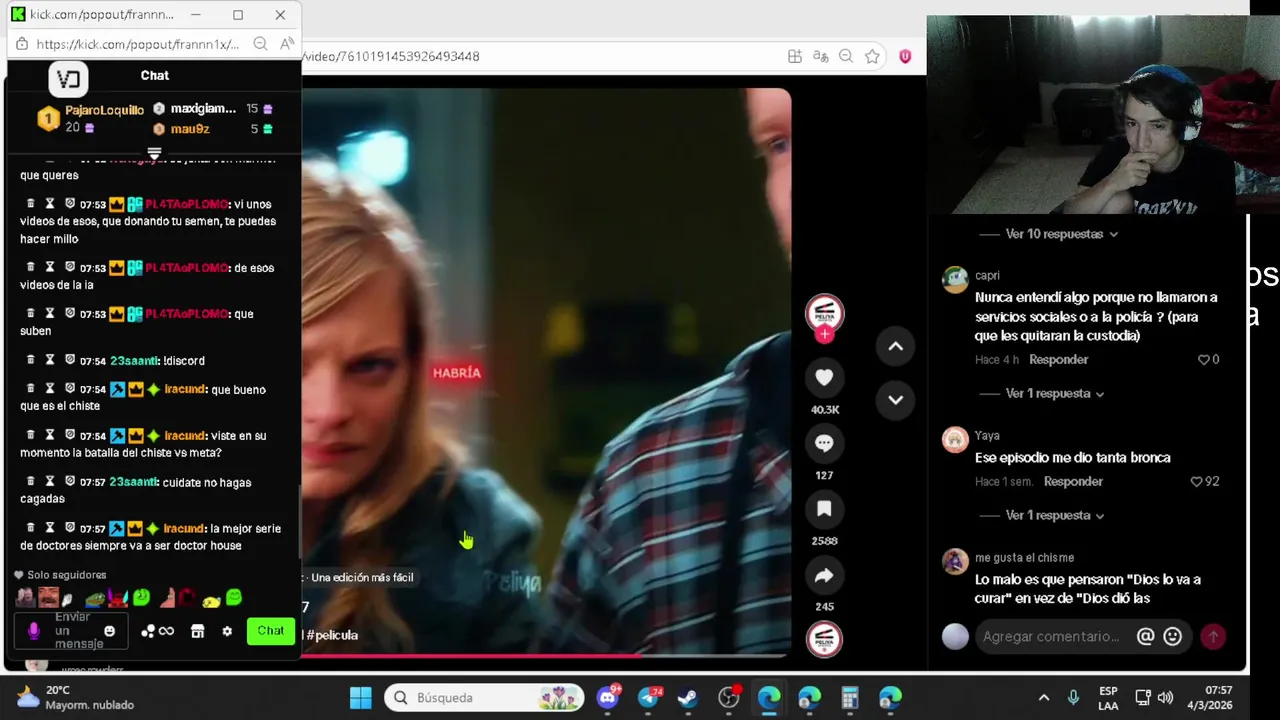
Task: Like the TikTok video with heart icon
Action: pos(824,377)
